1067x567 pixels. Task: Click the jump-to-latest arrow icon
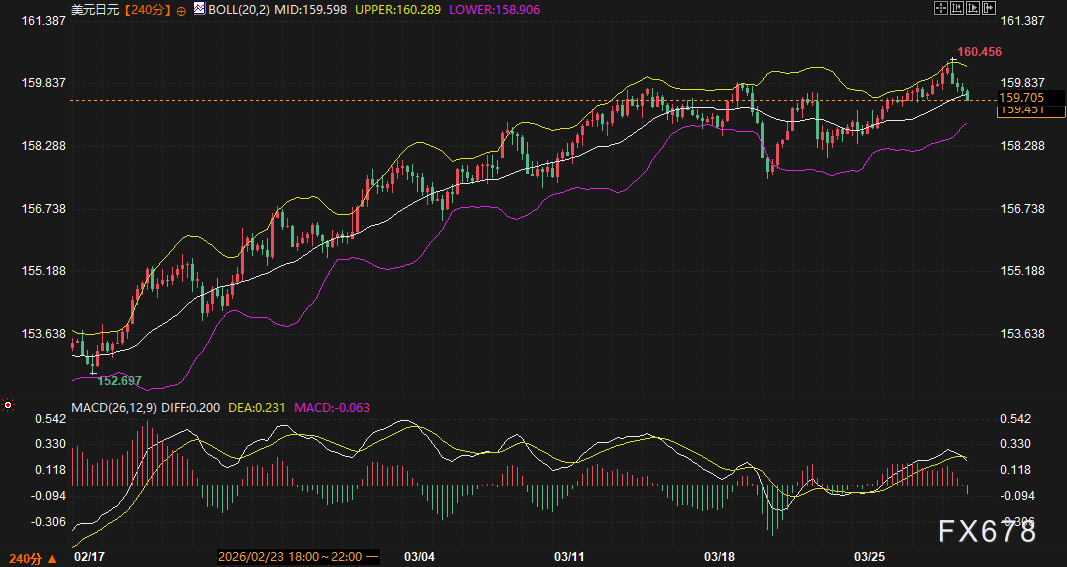click(x=990, y=8)
